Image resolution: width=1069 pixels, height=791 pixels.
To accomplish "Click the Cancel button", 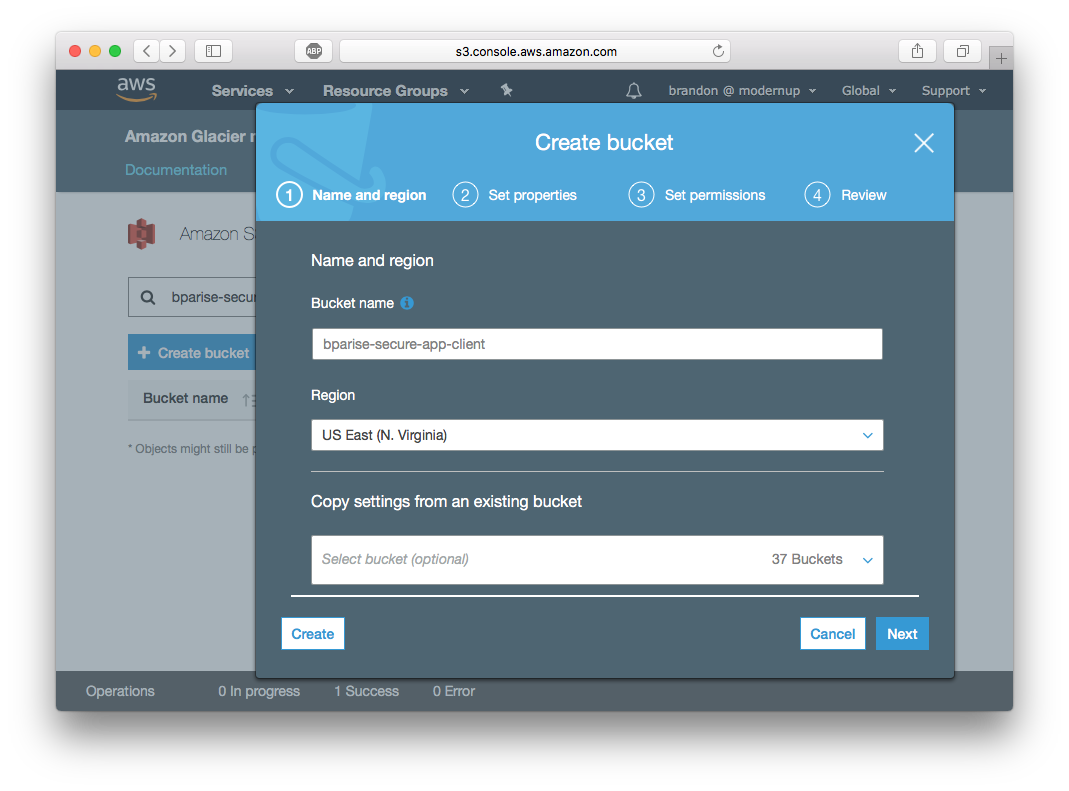I will click(832, 634).
